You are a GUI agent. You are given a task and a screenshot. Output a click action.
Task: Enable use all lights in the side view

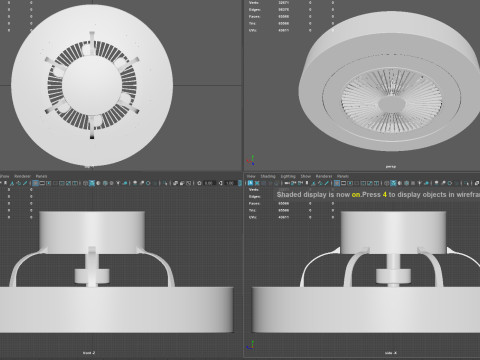(419, 183)
